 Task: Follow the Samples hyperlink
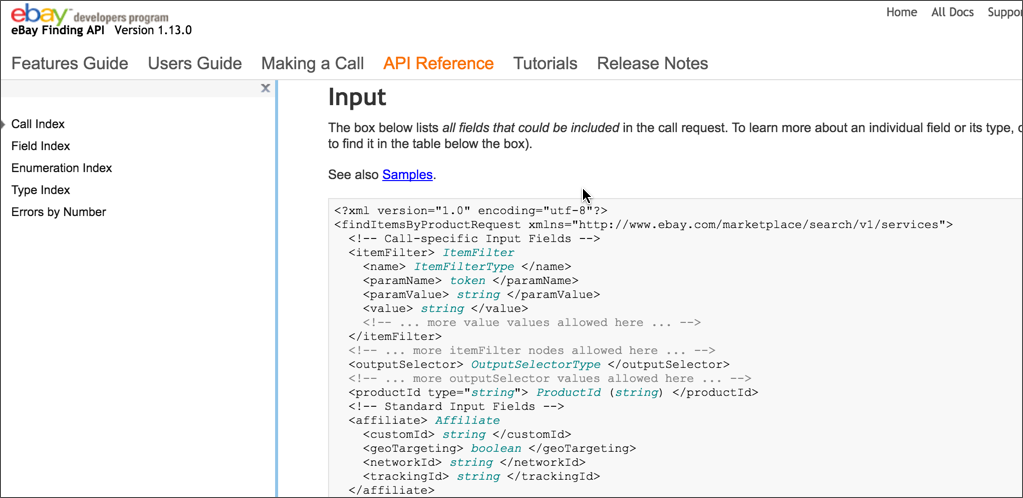[407, 174]
